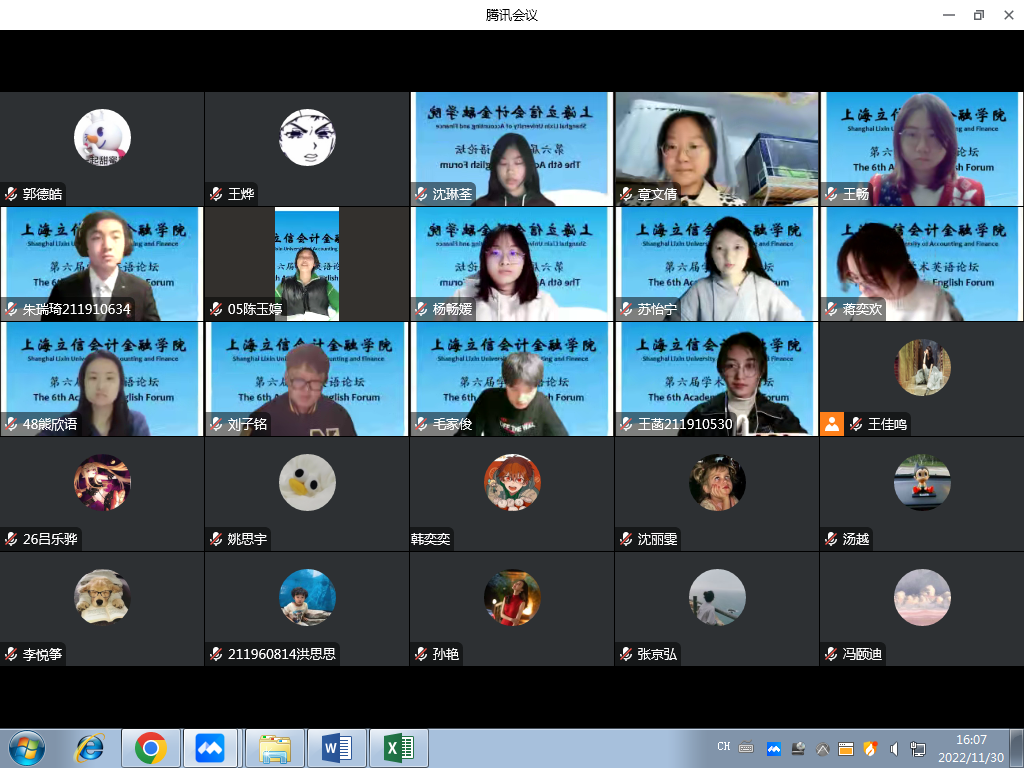This screenshot has width=1024, height=768.
Task: Open Excel from the taskbar
Action: 398,748
